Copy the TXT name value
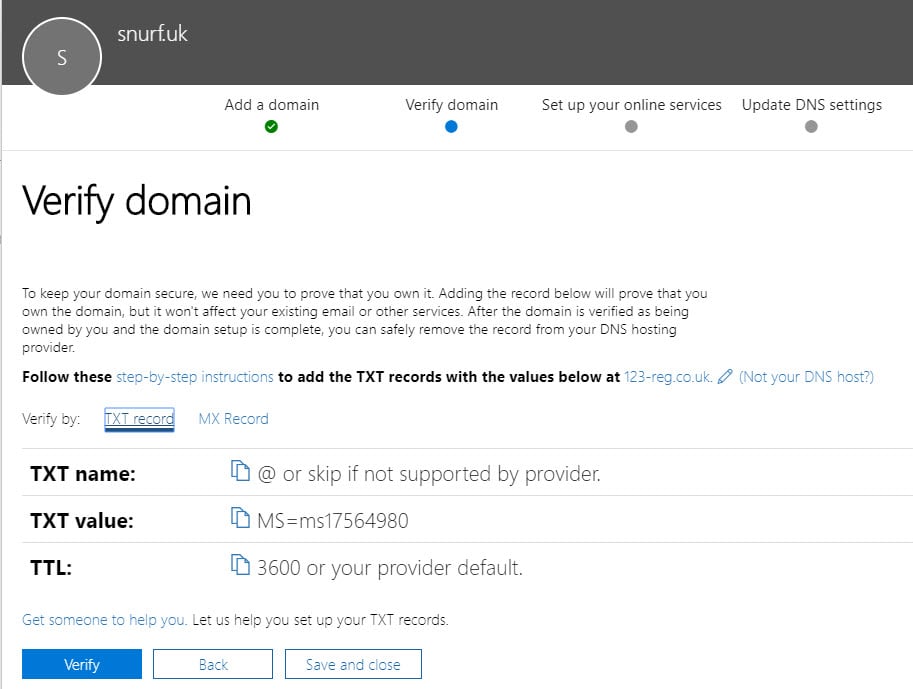Viewport: 913px width, 689px height. pos(241,472)
